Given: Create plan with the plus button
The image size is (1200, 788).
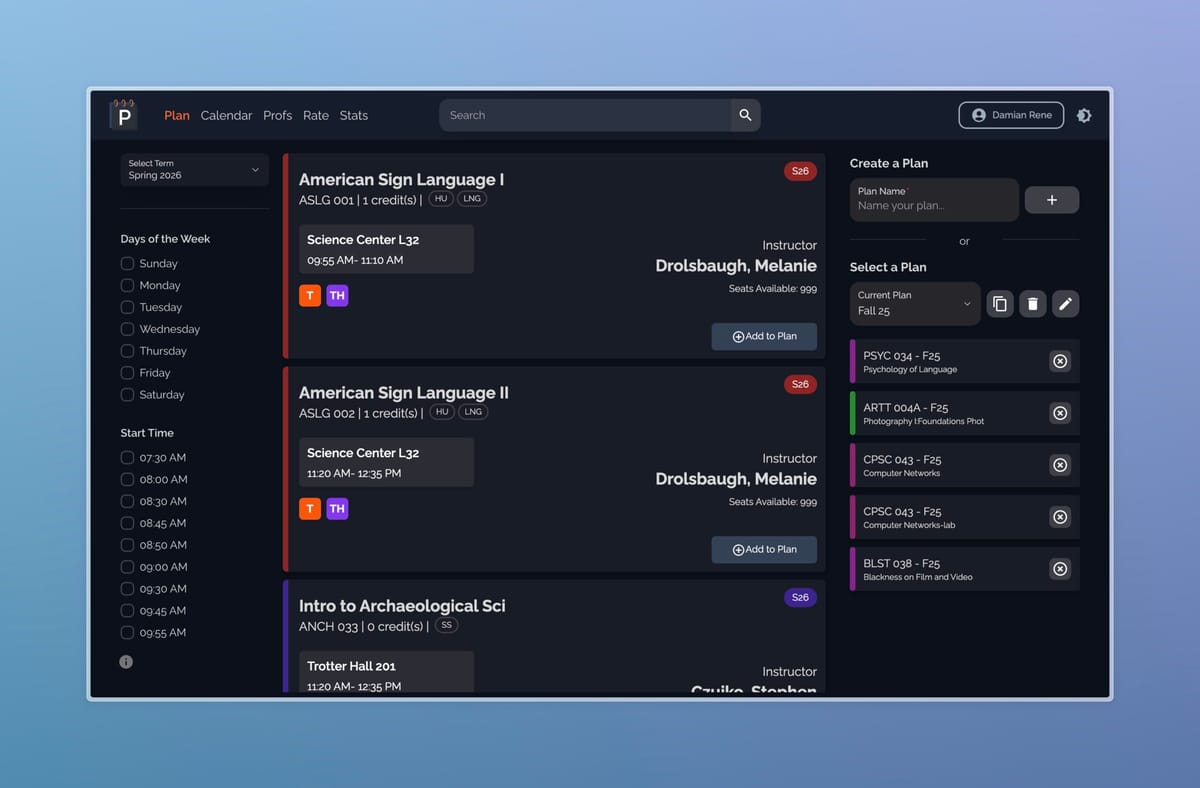Looking at the screenshot, I should pyautogui.click(x=1051, y=199).
